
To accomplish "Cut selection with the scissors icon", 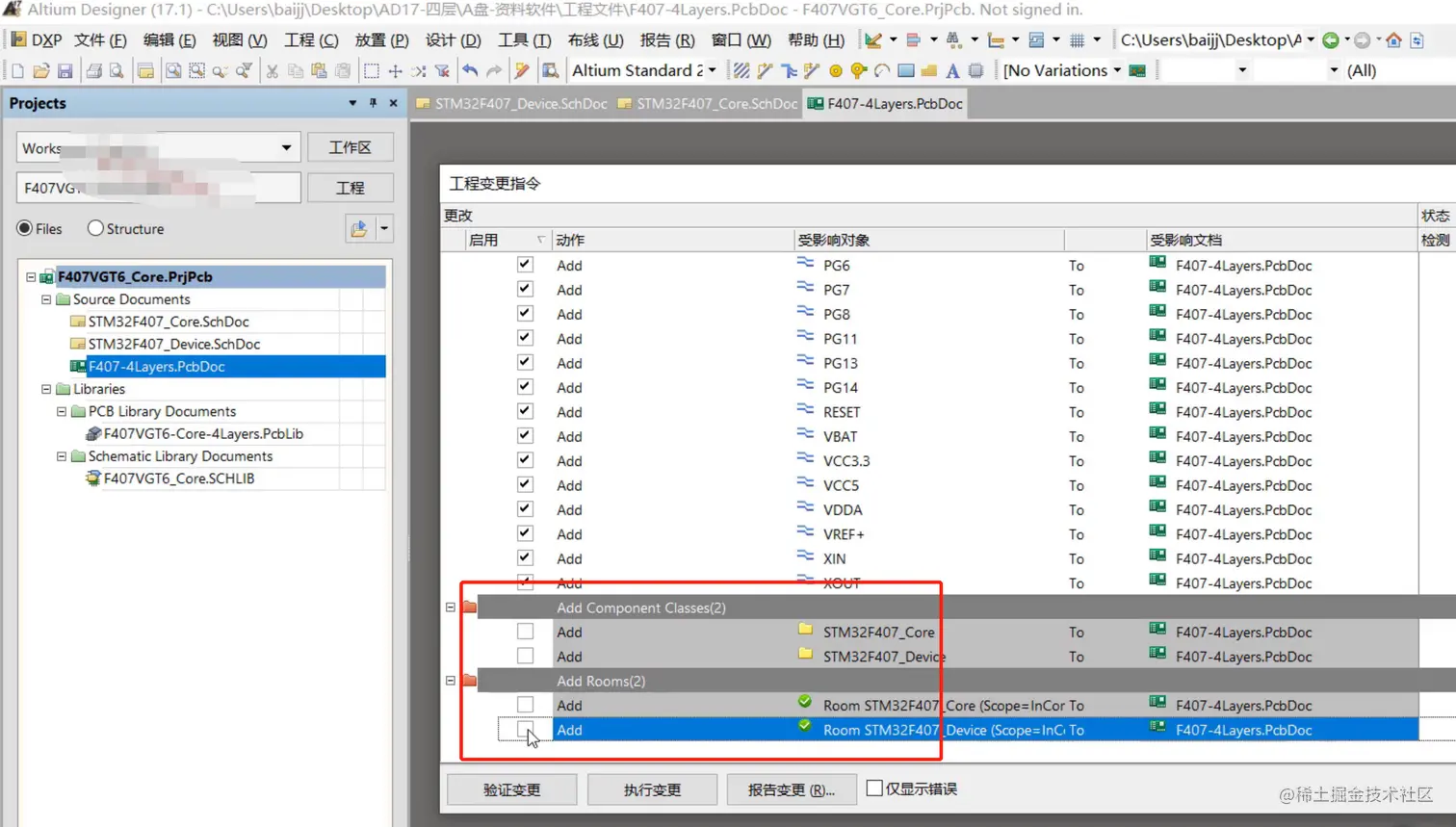I will click(x=273, y=71).
